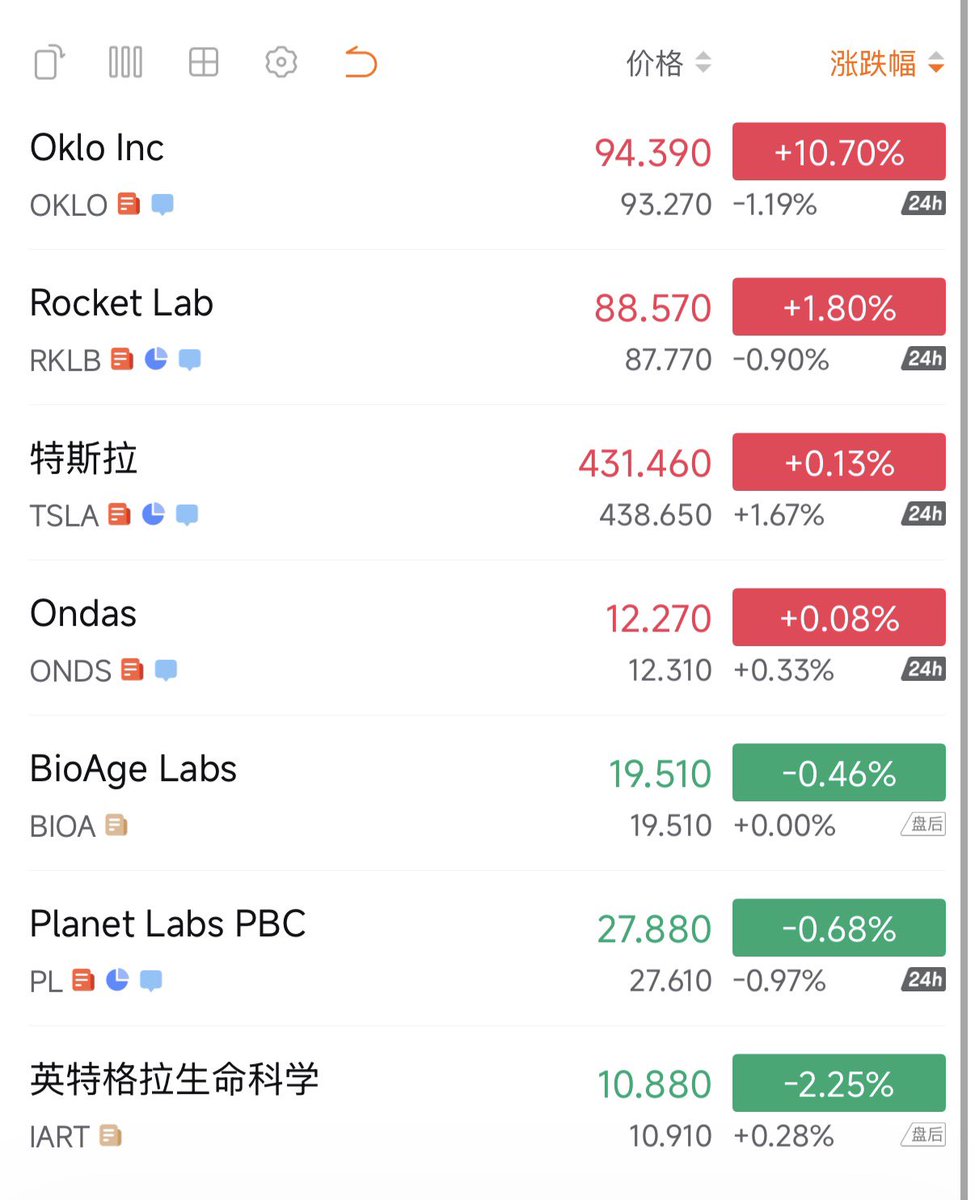Open the comment bubble icon next to ONDS
The height and width of the screenshot is (1200, 975).
166,669
